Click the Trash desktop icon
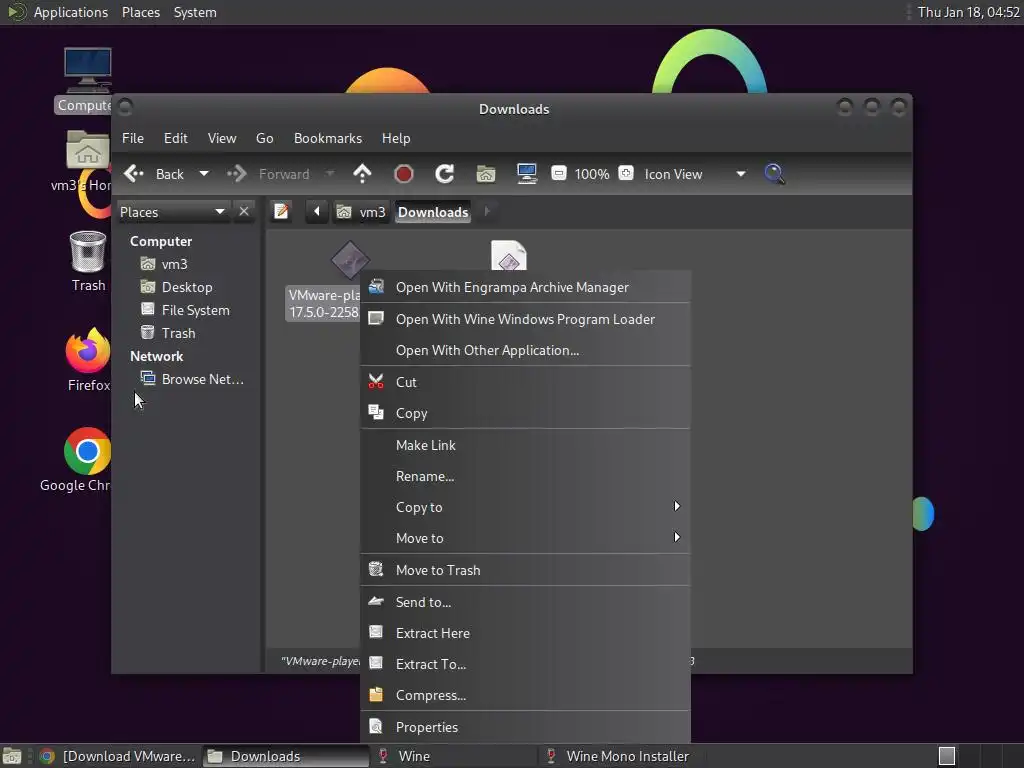The height and width of the screenshot is (768, 1024). pos(88,252)
